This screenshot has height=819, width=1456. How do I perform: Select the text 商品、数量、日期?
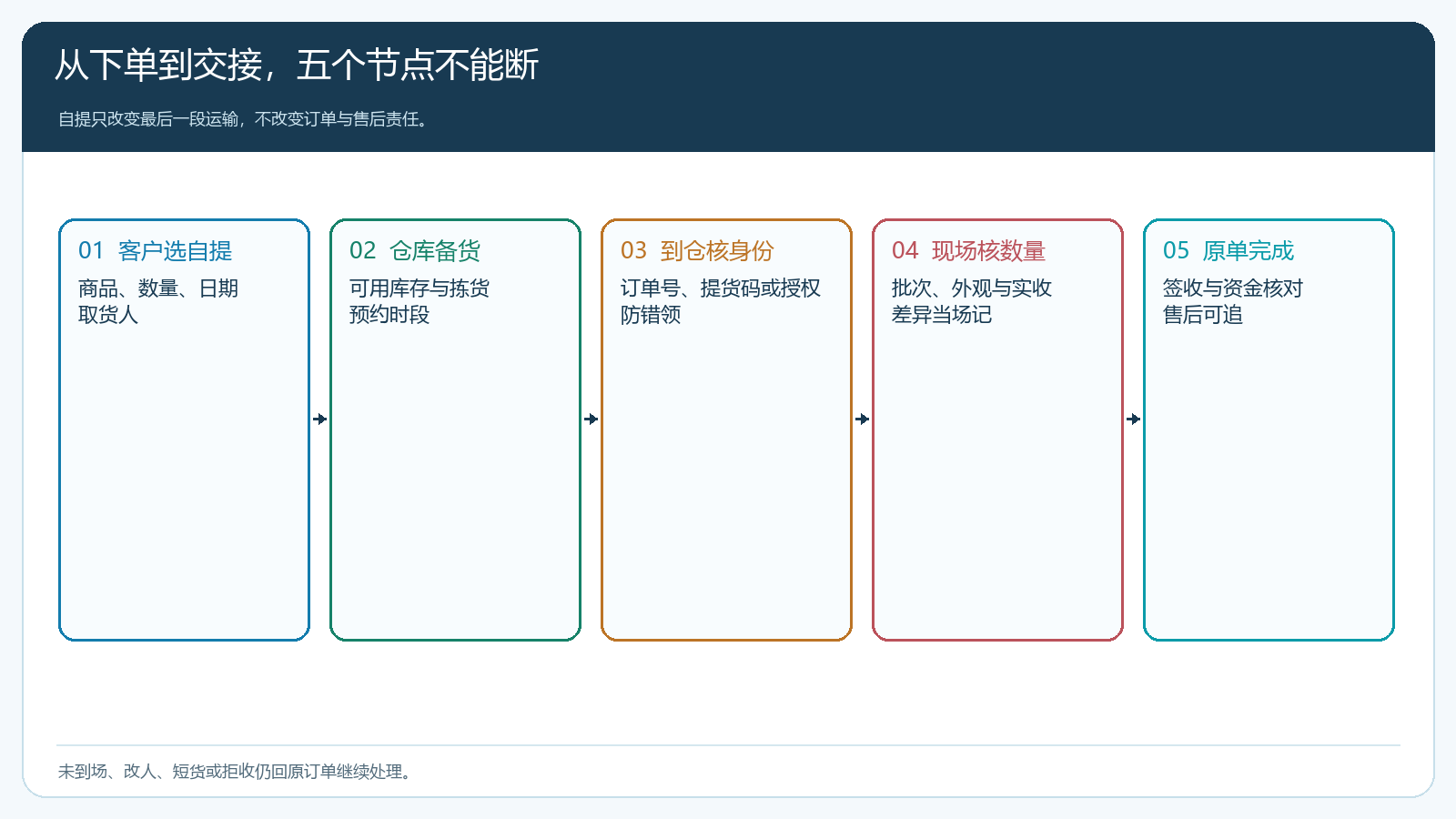(x=158, y=288)
